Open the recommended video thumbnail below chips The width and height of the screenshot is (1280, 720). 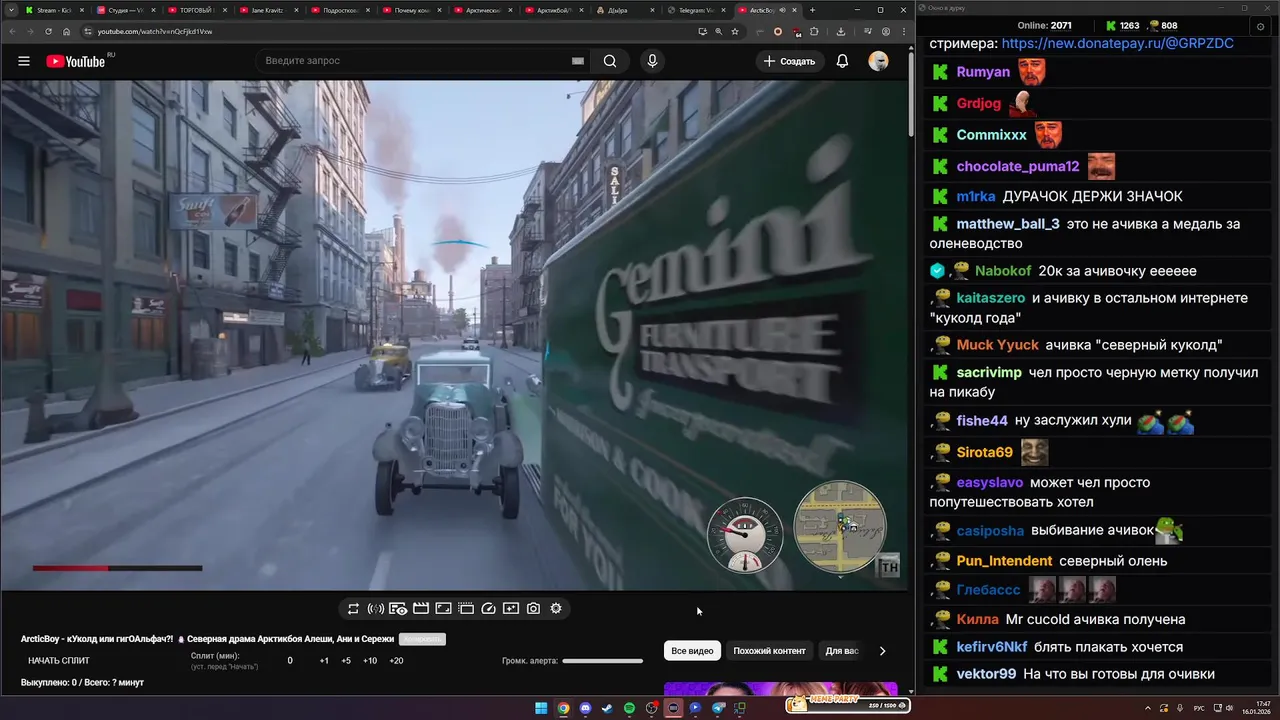coord(781,689)
